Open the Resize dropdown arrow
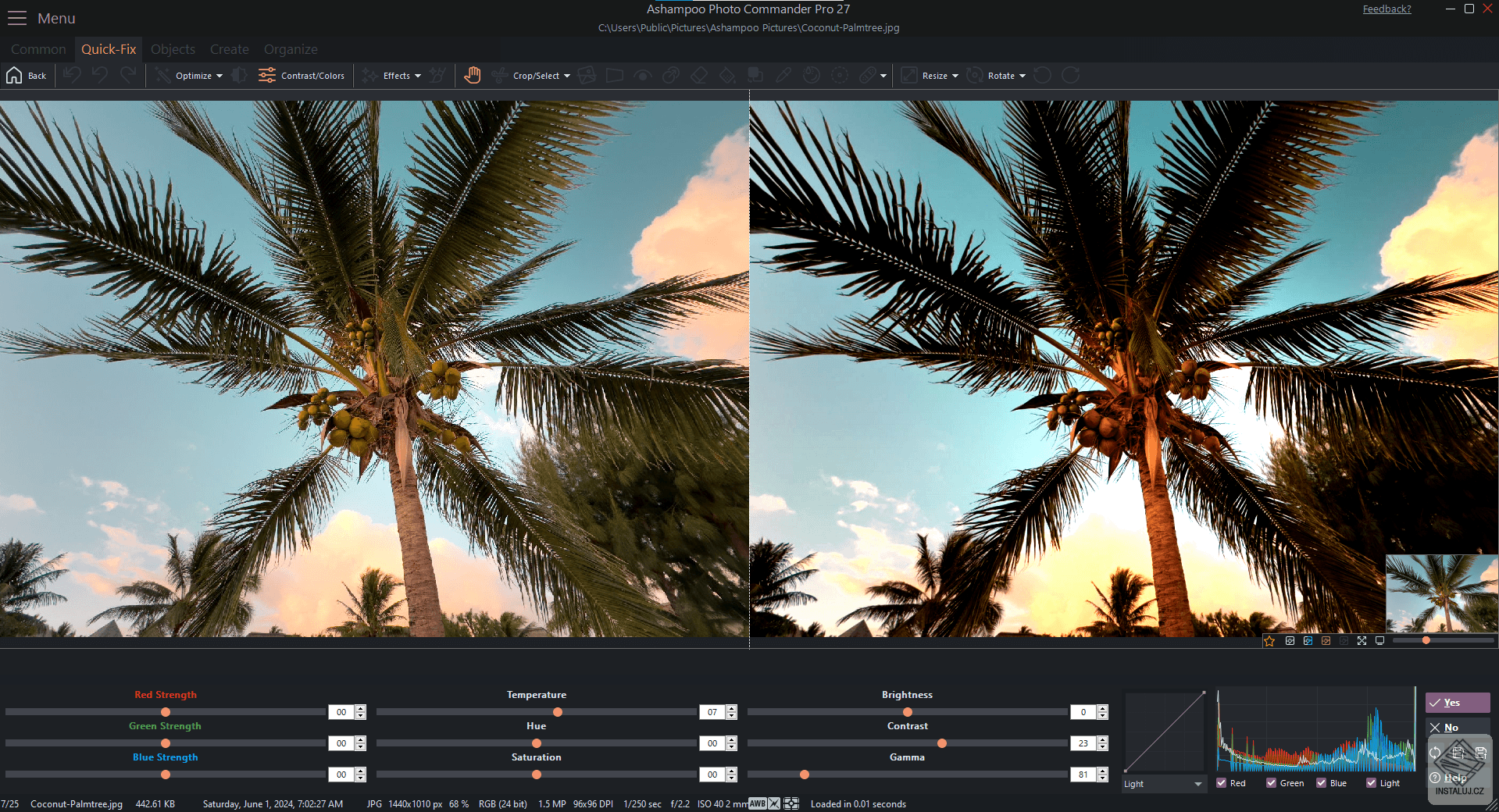 coord(955,76)
